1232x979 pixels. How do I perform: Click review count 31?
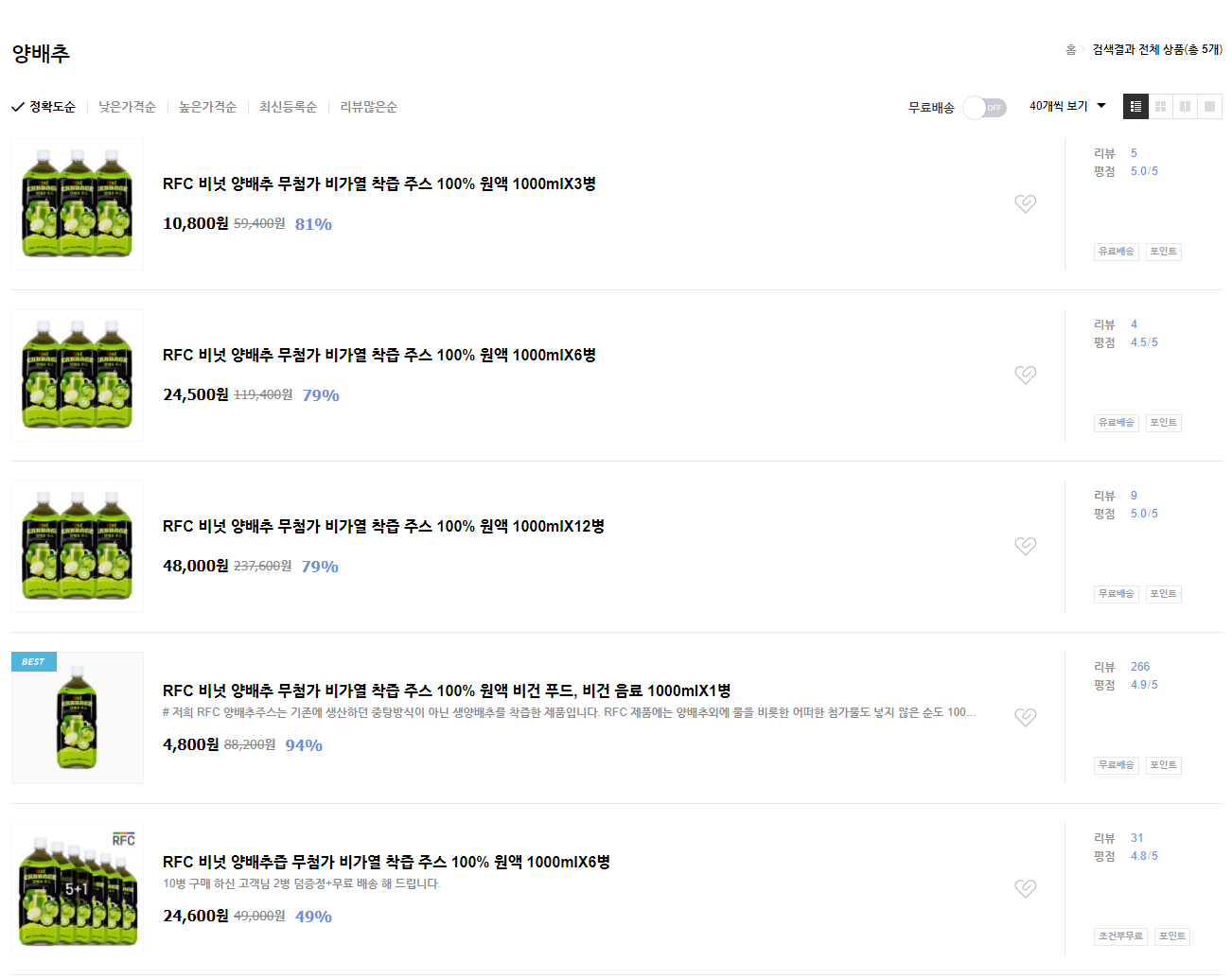(1136, 838)
